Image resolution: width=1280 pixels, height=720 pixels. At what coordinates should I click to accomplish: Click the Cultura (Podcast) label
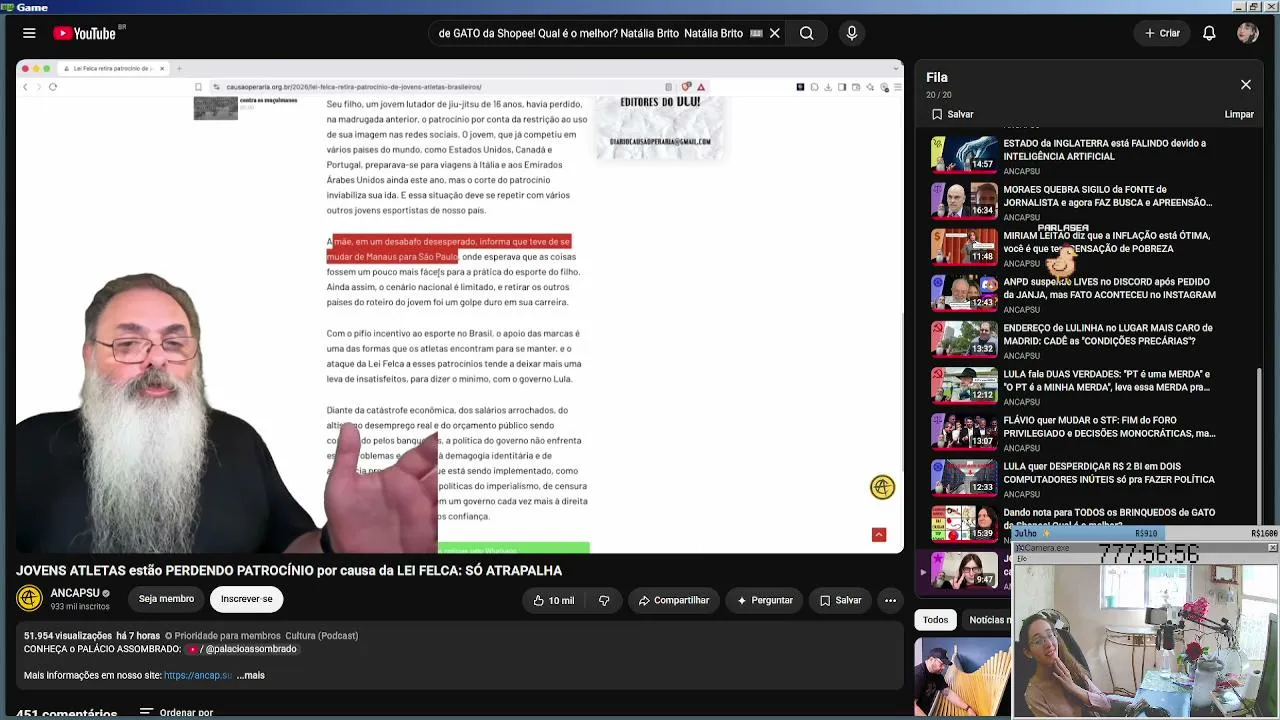[321, 636]
